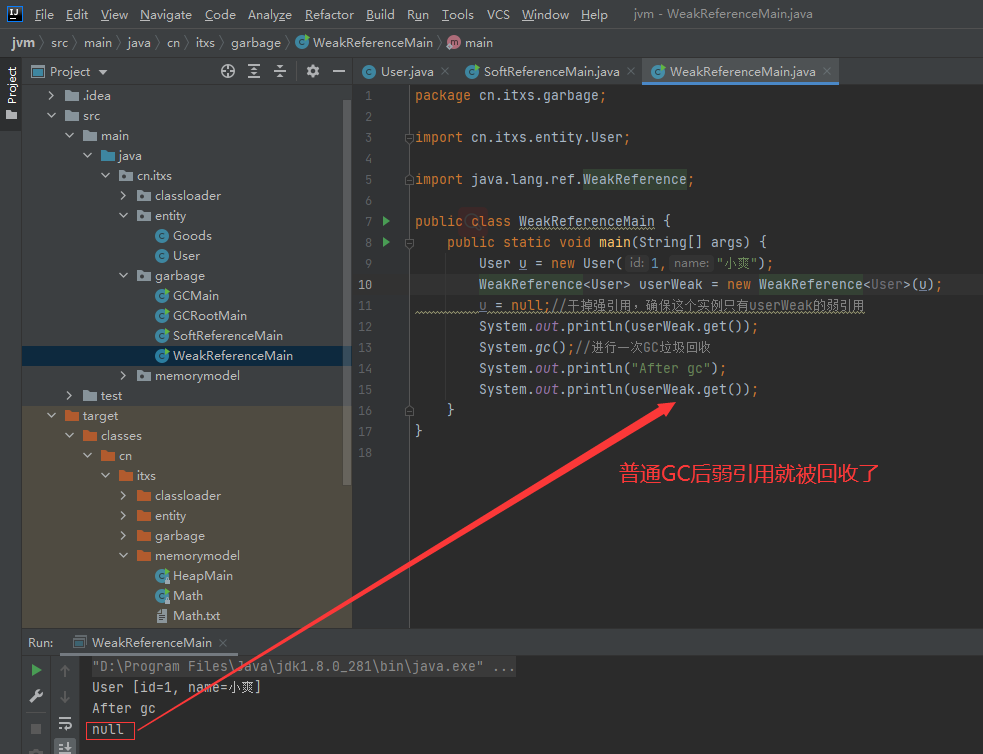The width and height of the screenshot is (983, 754).
Task: Click Collapse All icon in Project panel
Action: 280,71
